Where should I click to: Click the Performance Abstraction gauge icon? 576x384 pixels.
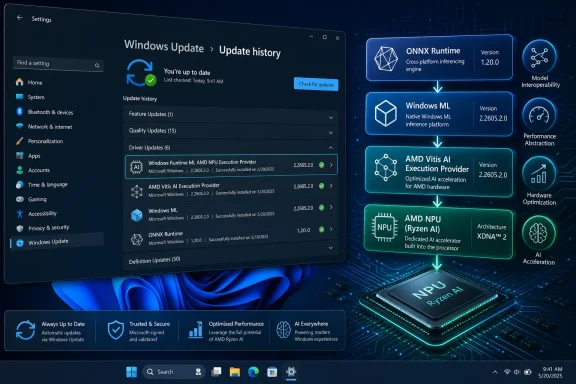coord(539,115)
